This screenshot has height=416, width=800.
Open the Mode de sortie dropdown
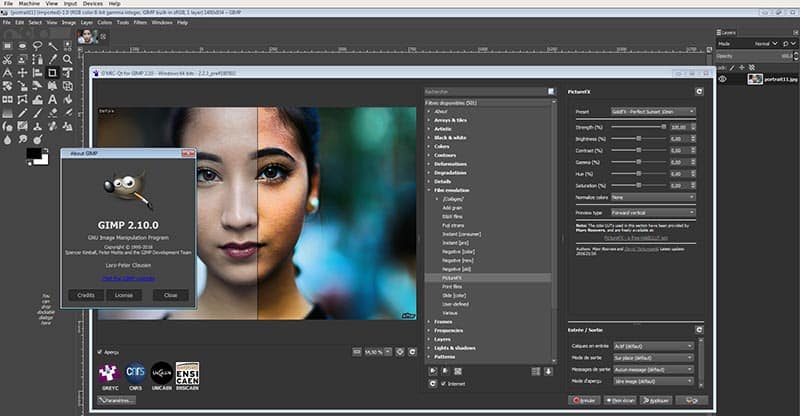pyautogui.click(x=653, y=358)
